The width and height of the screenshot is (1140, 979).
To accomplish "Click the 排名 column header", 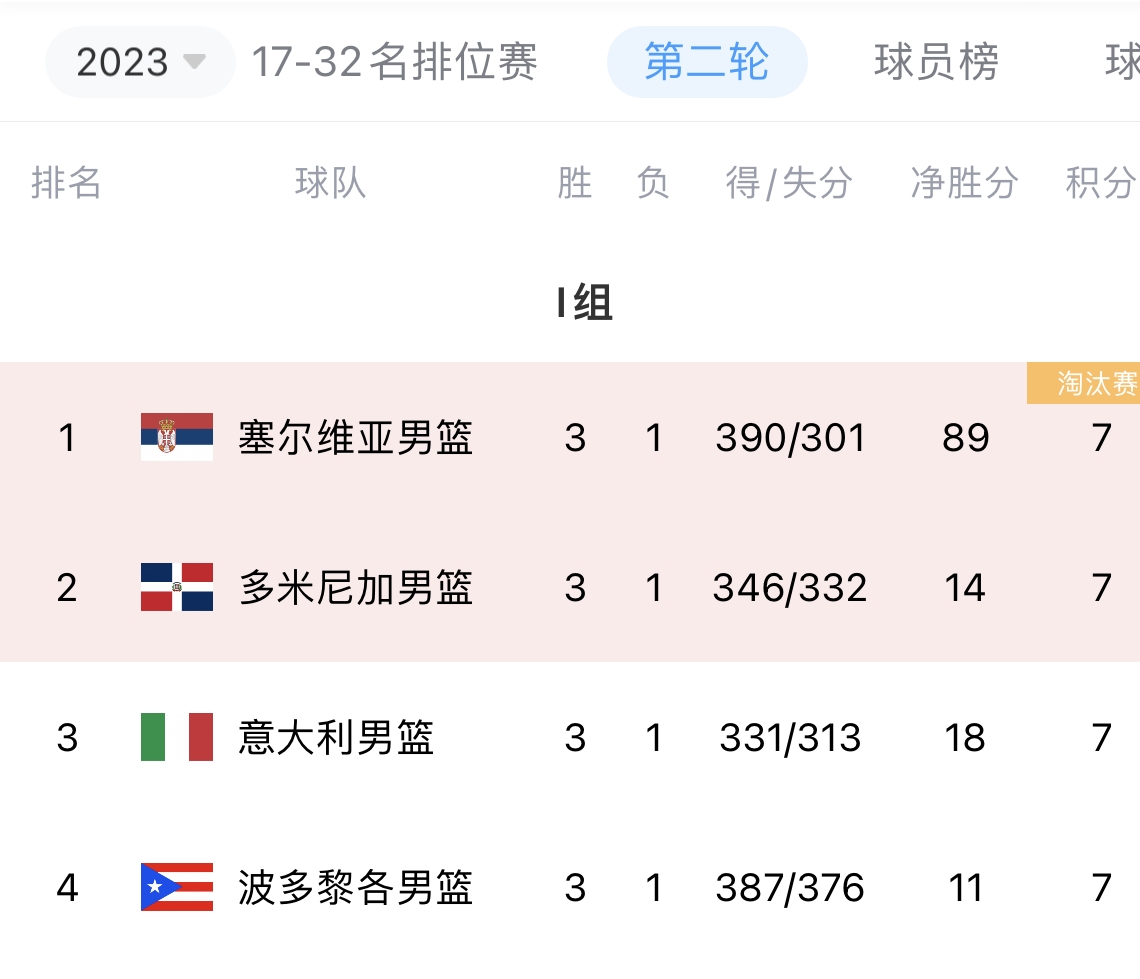I will (66, 182).
